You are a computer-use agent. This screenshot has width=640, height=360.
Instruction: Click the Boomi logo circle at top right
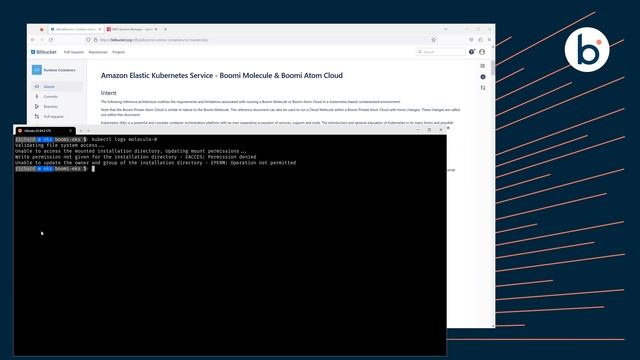click(x=587, y=50)
